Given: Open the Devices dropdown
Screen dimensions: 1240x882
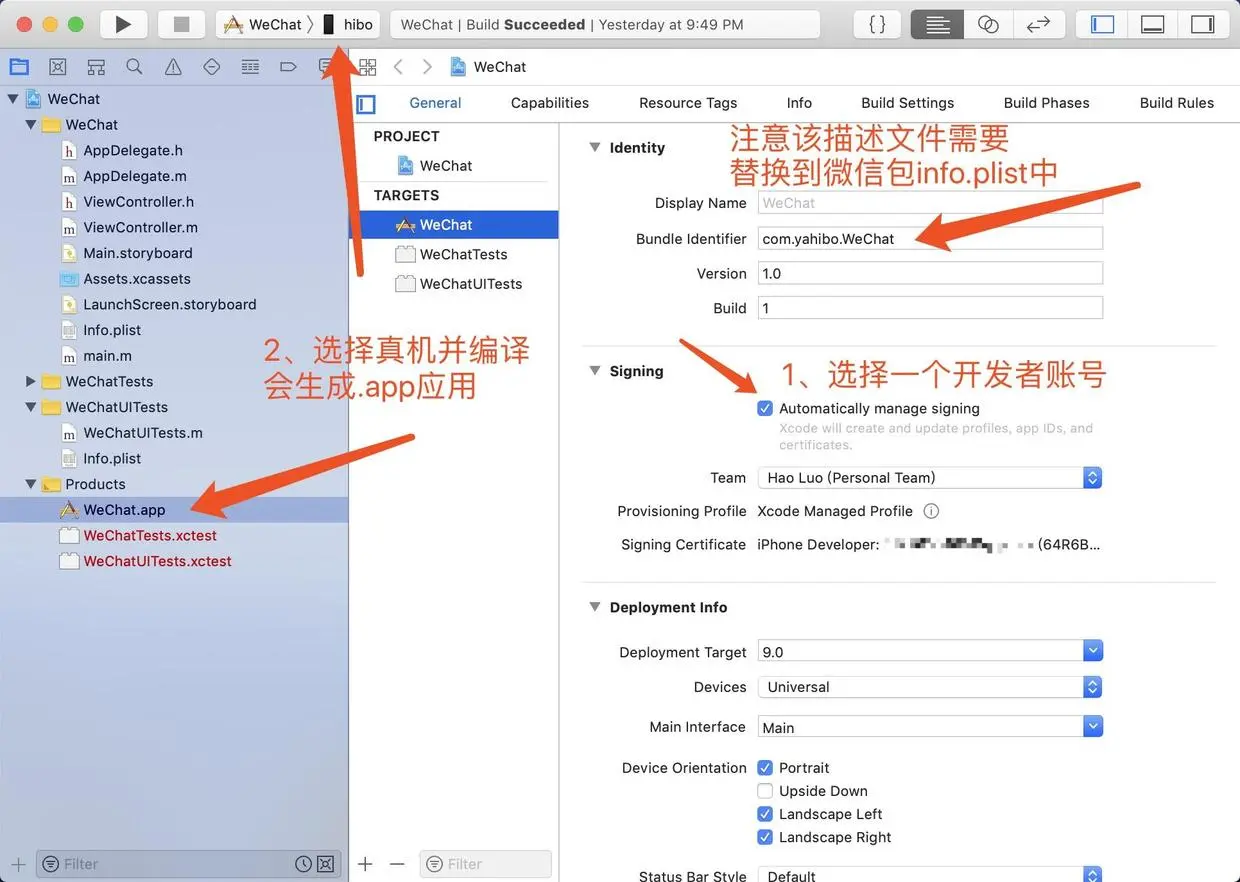Looking at the screenshot, I should pyautogui.click(x=929, y=687).
